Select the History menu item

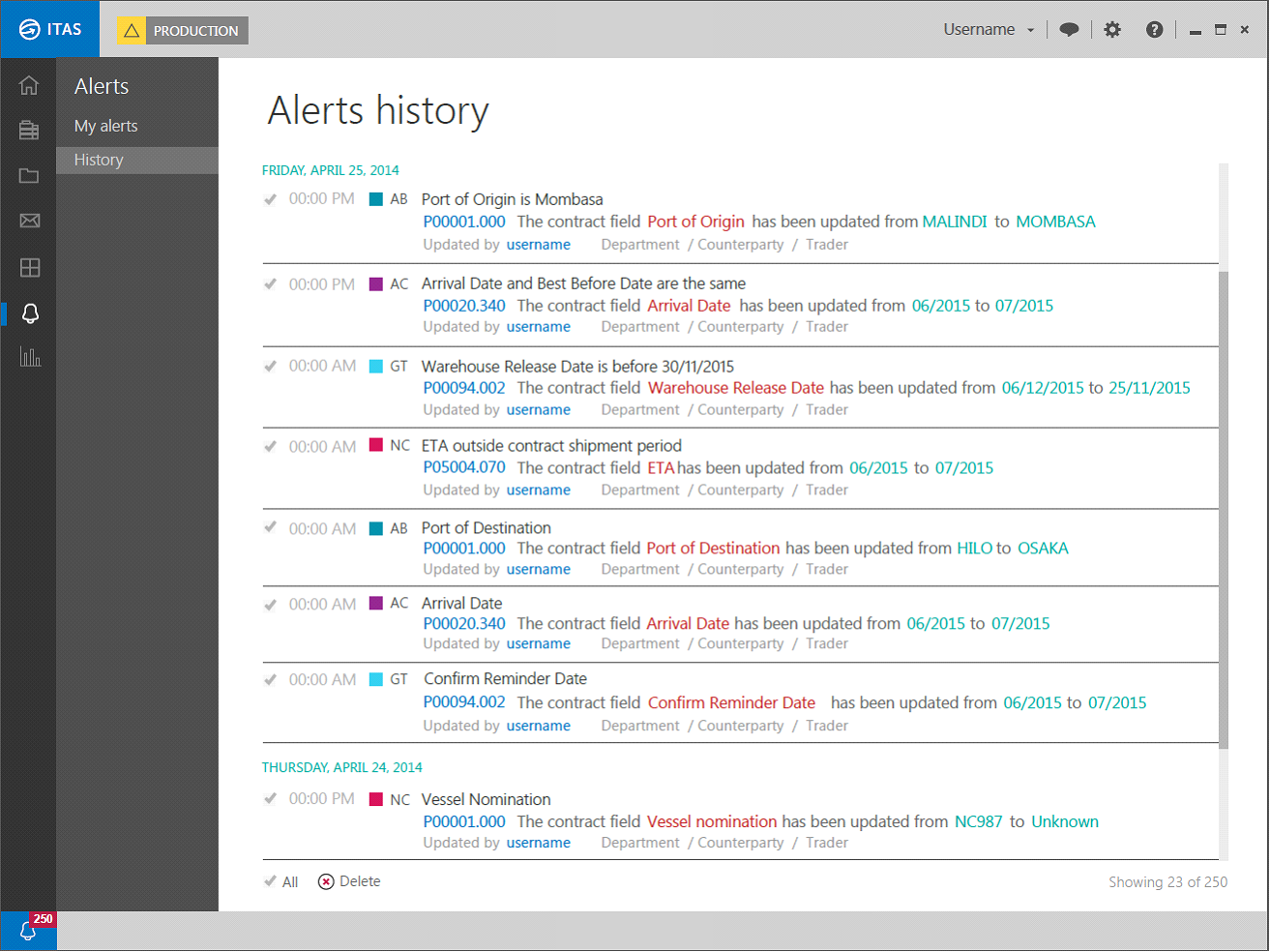(x=137, y=161)
